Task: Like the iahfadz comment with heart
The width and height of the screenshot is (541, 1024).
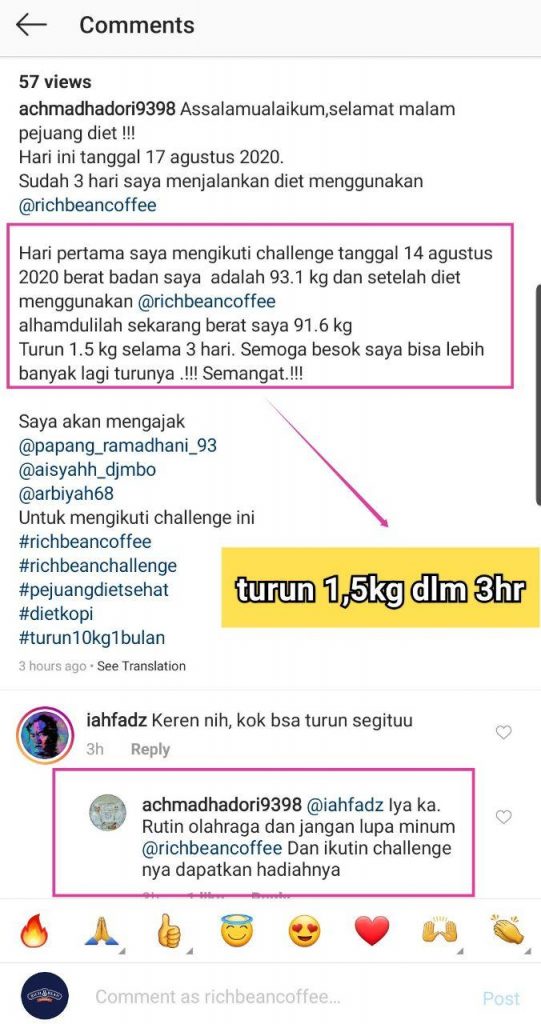Action: pyautogui.click(x=503, y=733)
